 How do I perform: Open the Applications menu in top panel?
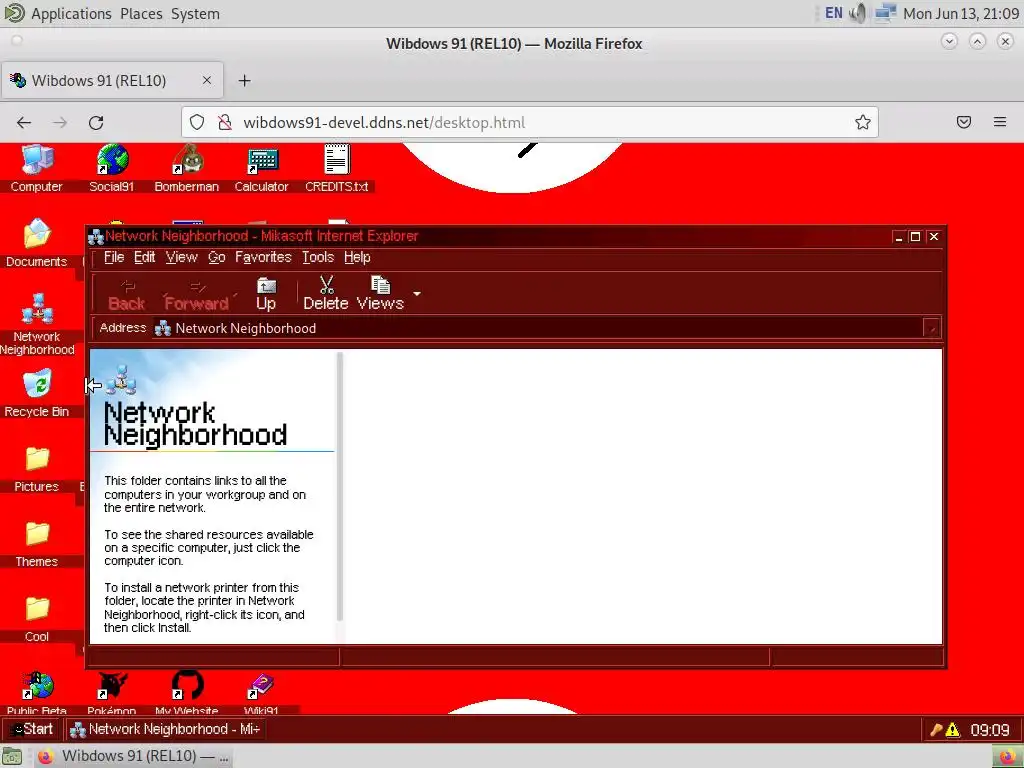point(71,14)
